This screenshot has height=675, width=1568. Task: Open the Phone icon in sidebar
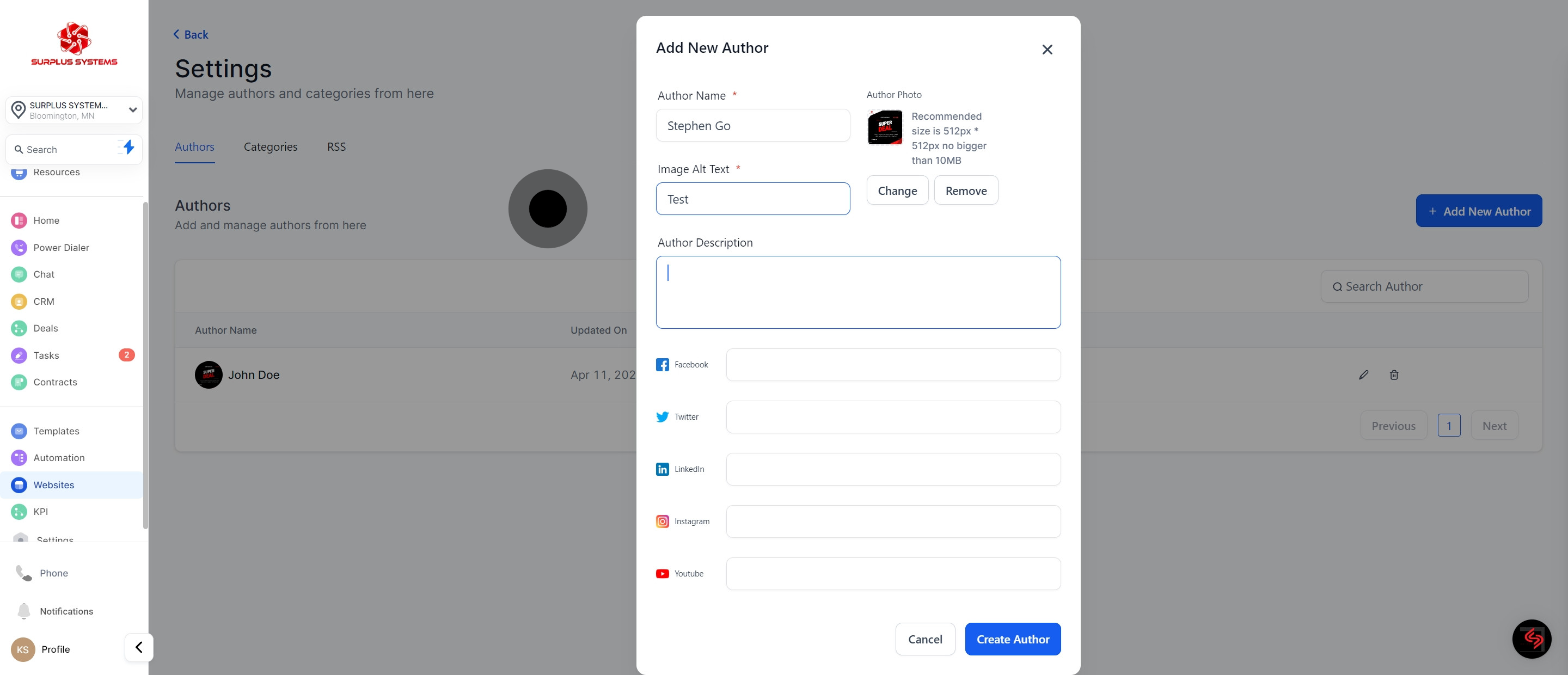(24, 573)
